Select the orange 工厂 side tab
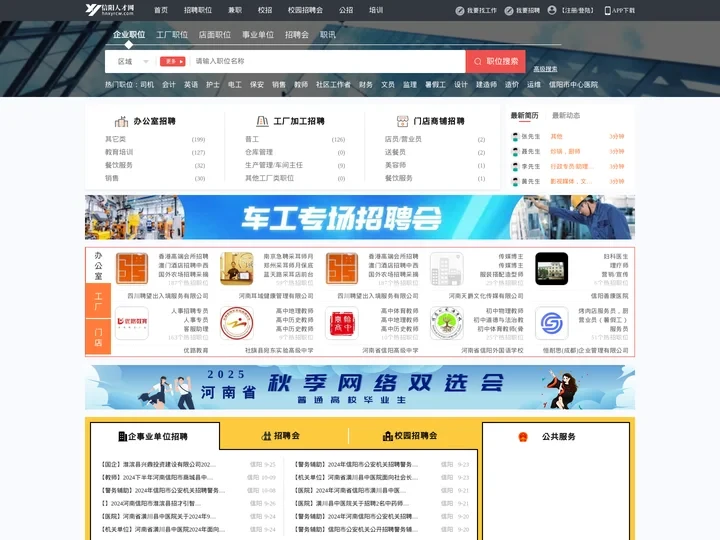The image size is (720, 540). 98,300
